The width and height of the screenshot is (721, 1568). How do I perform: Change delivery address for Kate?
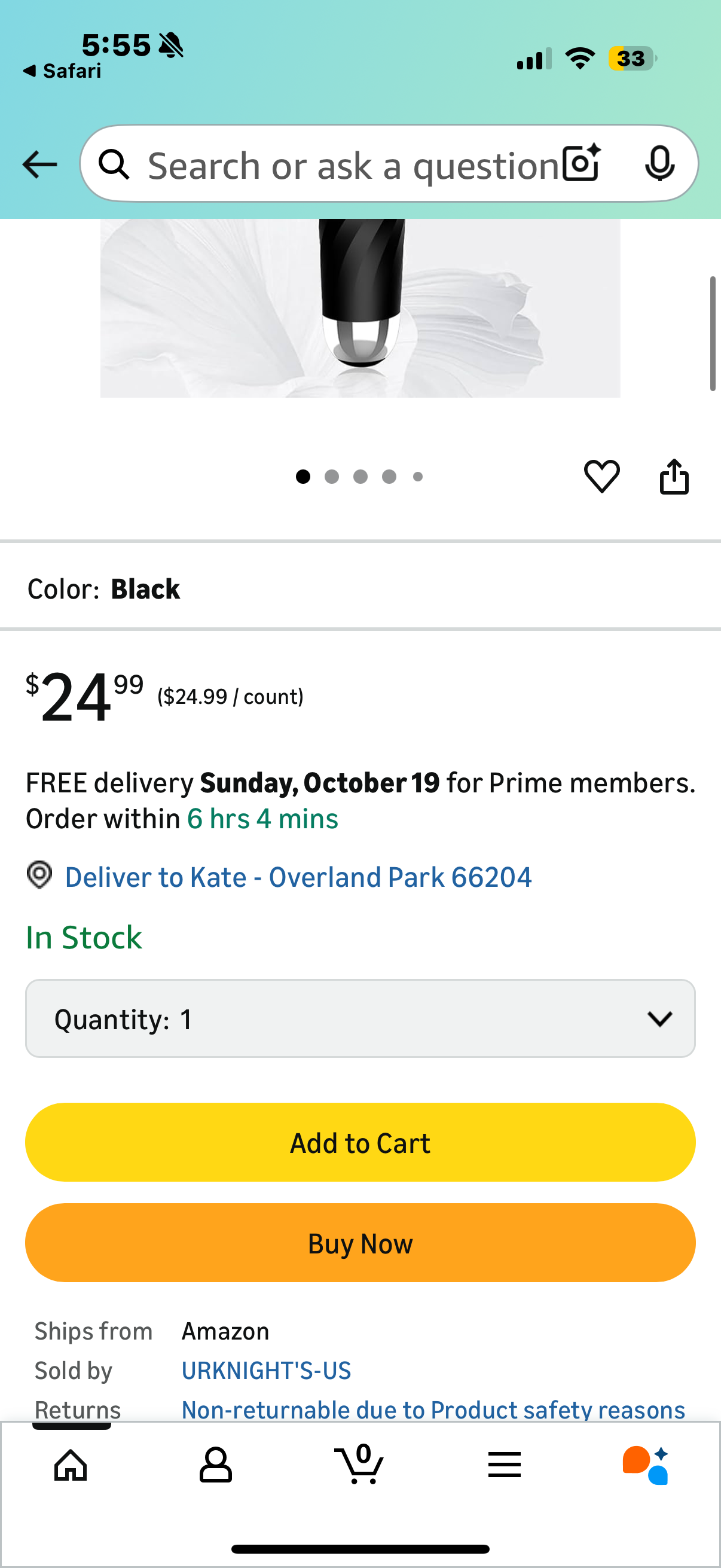tap(298, 877)
